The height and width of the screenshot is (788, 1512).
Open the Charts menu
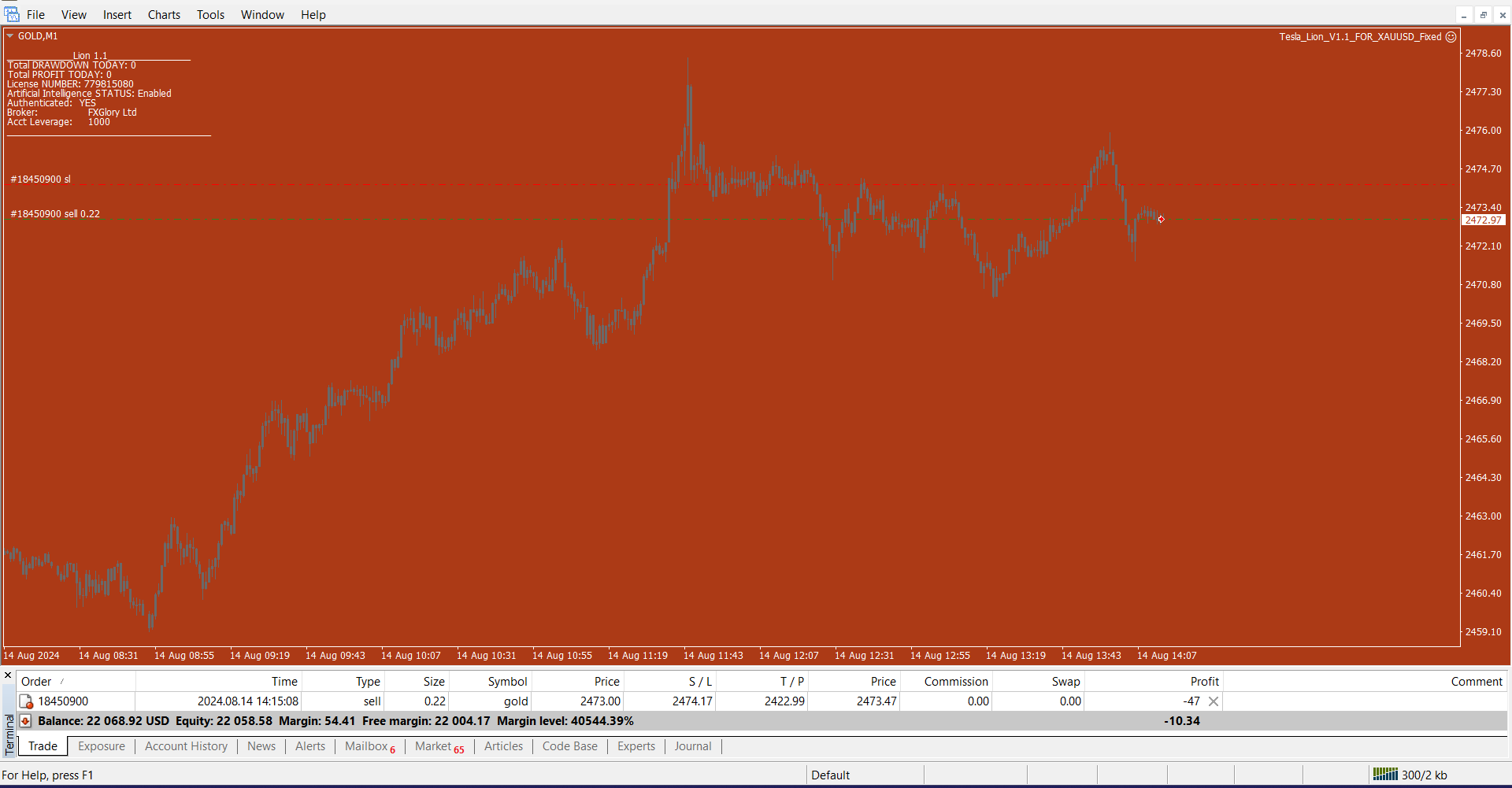coord(164,15)
